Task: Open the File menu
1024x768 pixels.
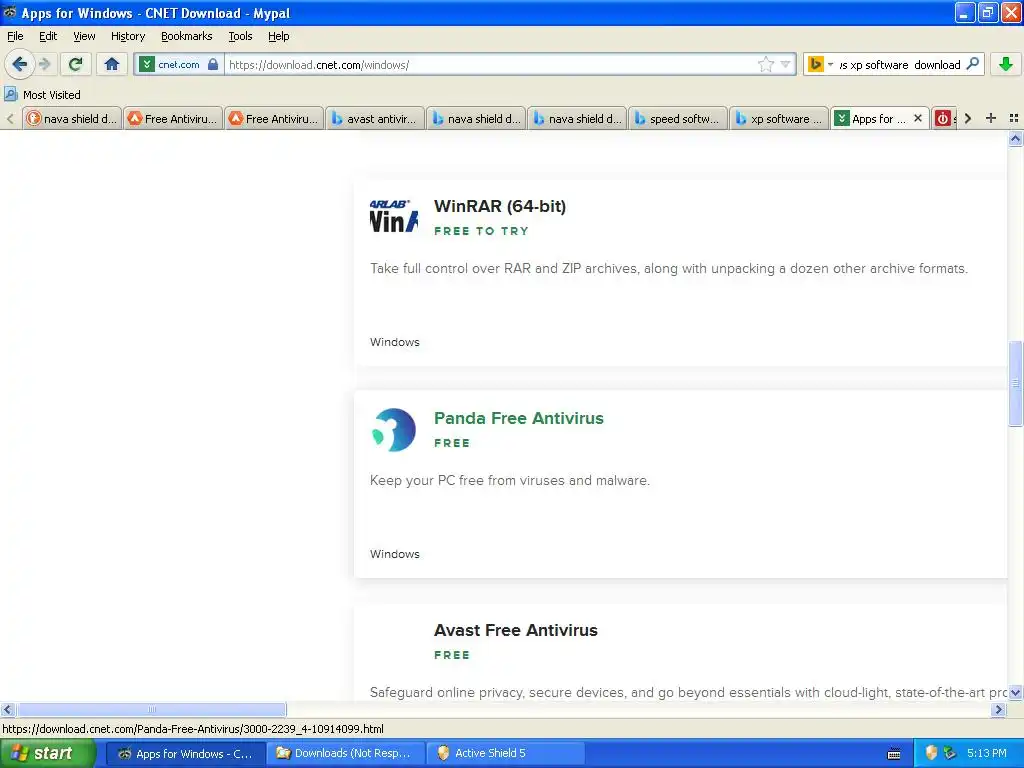Action: pos(15,36)
